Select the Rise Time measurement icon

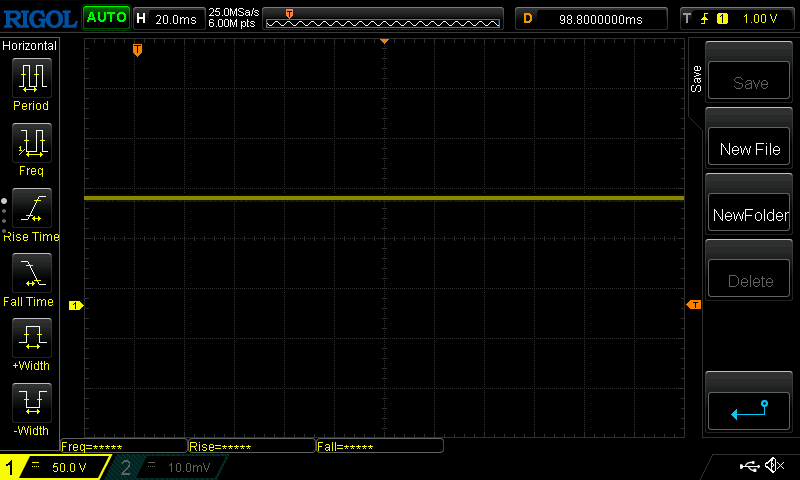click(x=32, y=208)
